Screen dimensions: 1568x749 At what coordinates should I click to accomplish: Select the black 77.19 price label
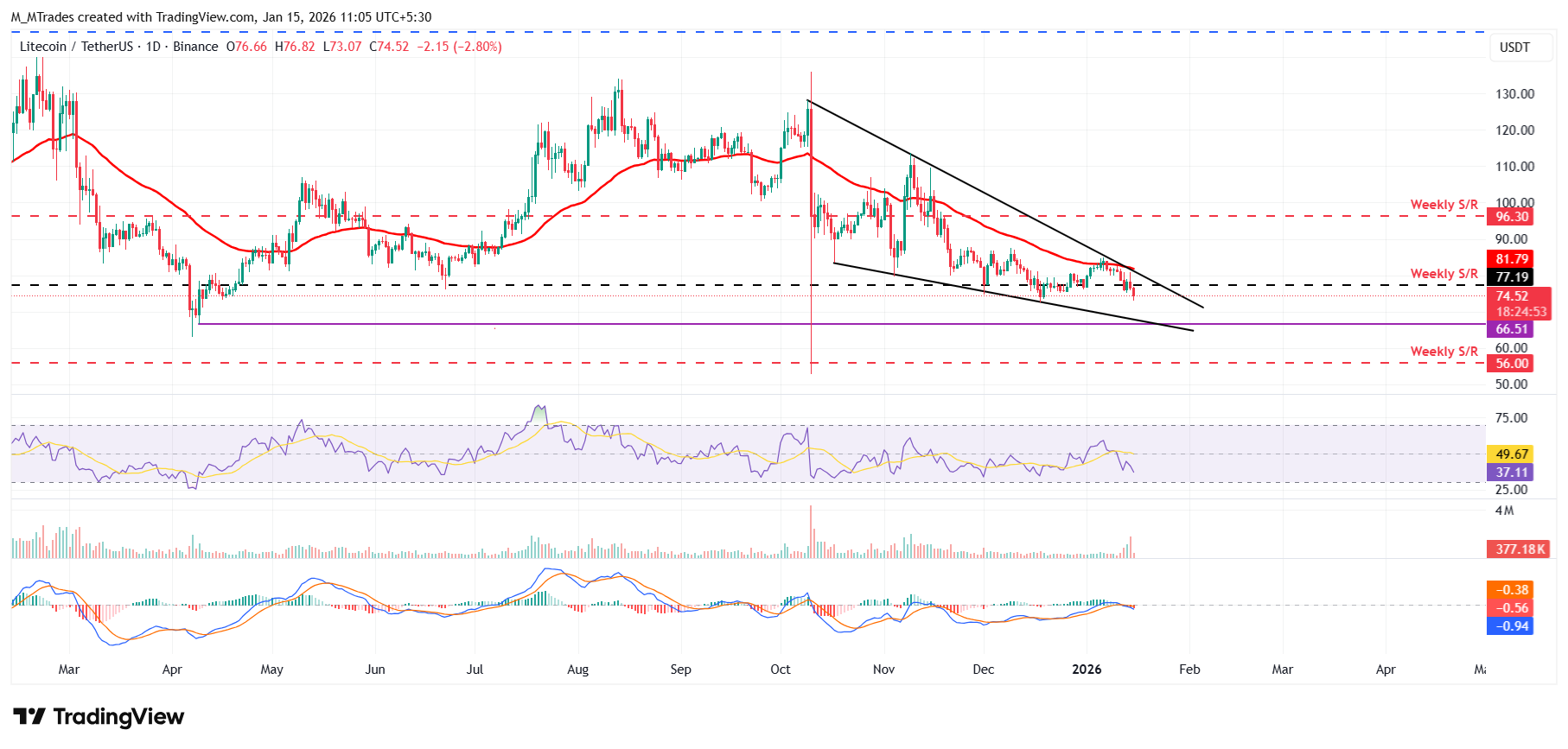1512,277
